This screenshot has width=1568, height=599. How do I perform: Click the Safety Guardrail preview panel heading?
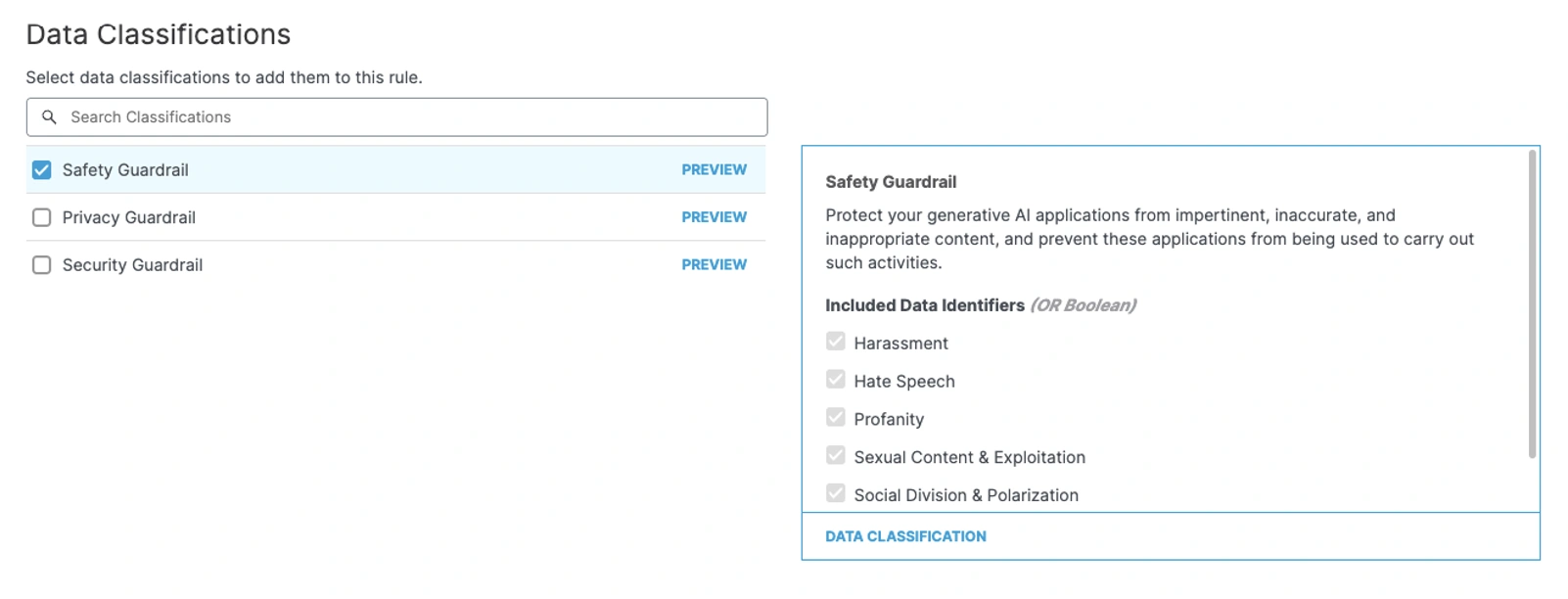point(891,182)
